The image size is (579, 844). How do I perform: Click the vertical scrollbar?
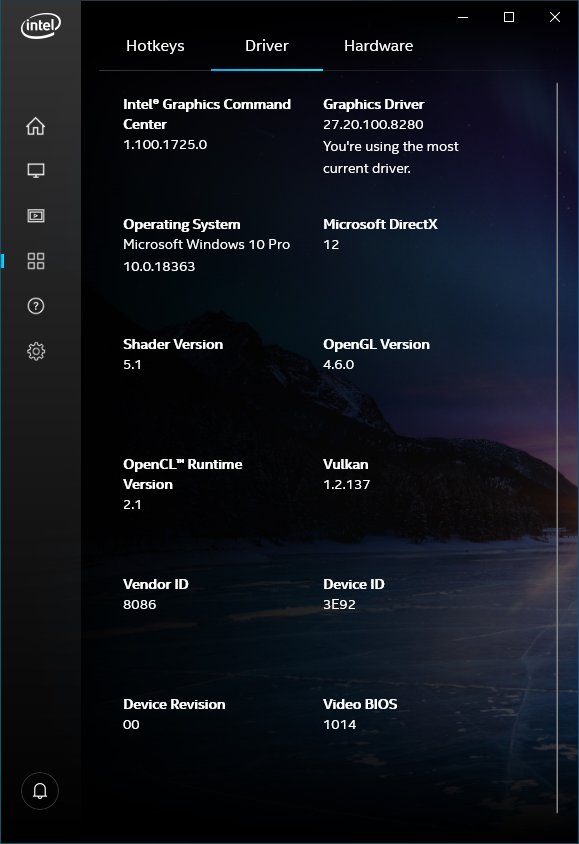[557, 447]
